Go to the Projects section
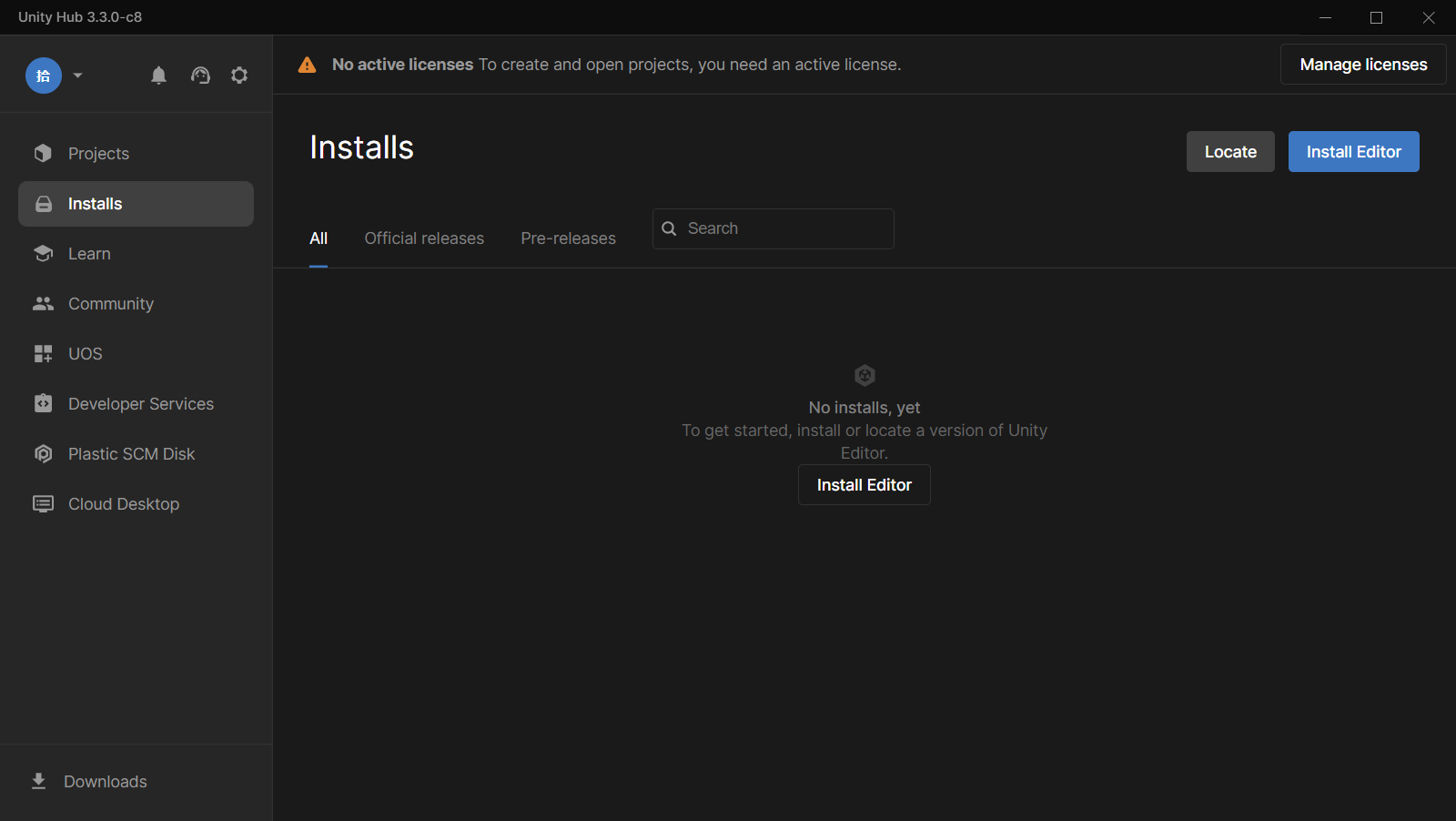Viewport: 1456px width, 821px height. 136,153
